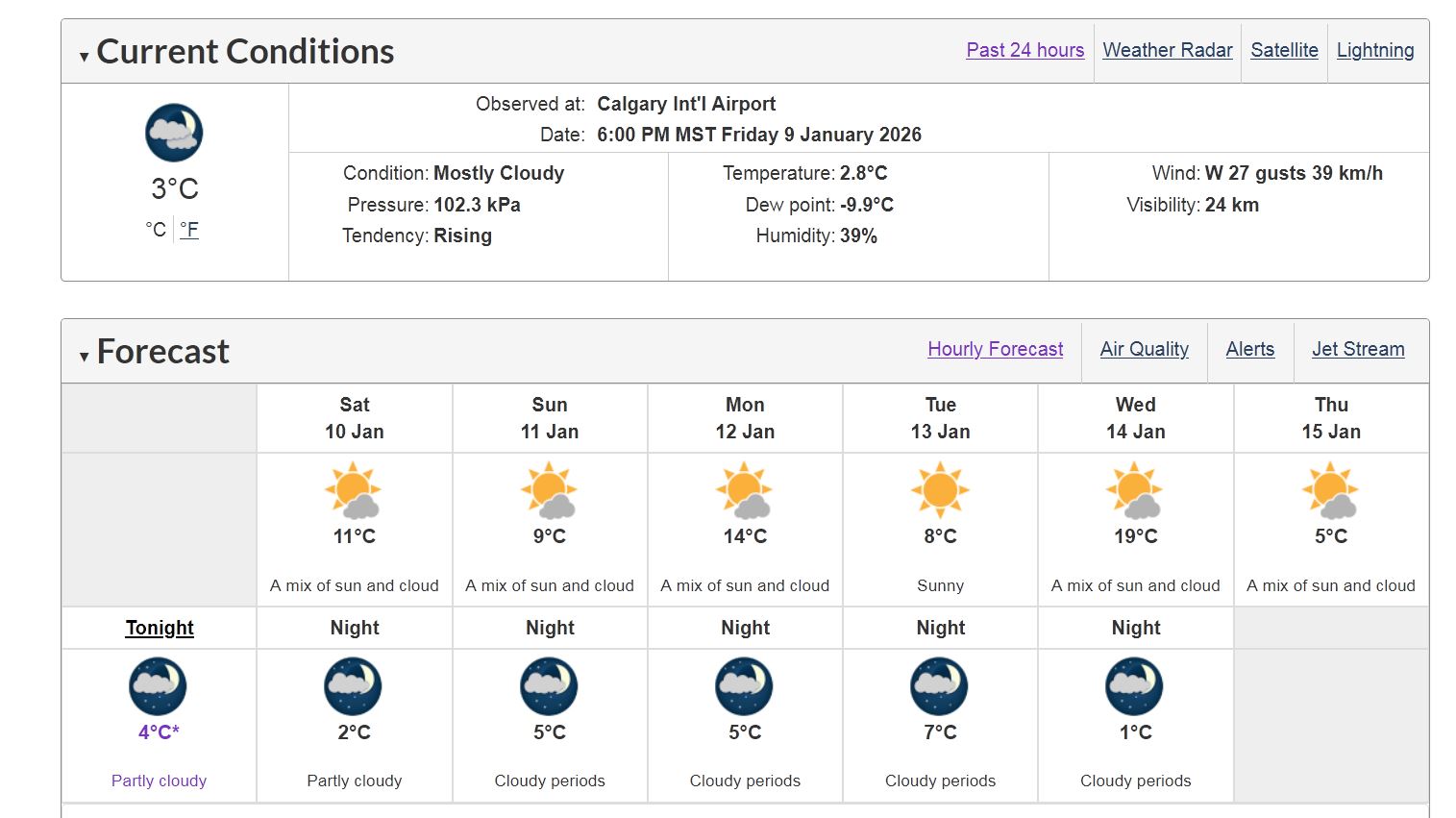This screenshot has height=818, width=1456.
Task: Click the Mostly Cloudy current conditions icon
Action: coord(174,132)
